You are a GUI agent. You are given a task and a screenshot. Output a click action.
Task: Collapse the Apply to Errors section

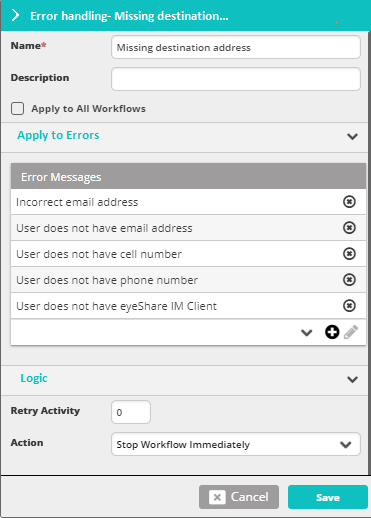coord(352,136)
